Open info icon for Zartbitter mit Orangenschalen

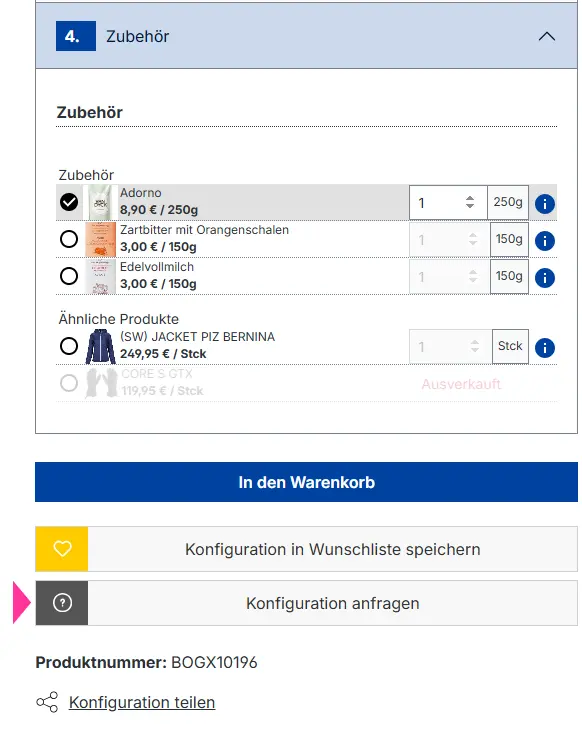[x=544, y=241]
